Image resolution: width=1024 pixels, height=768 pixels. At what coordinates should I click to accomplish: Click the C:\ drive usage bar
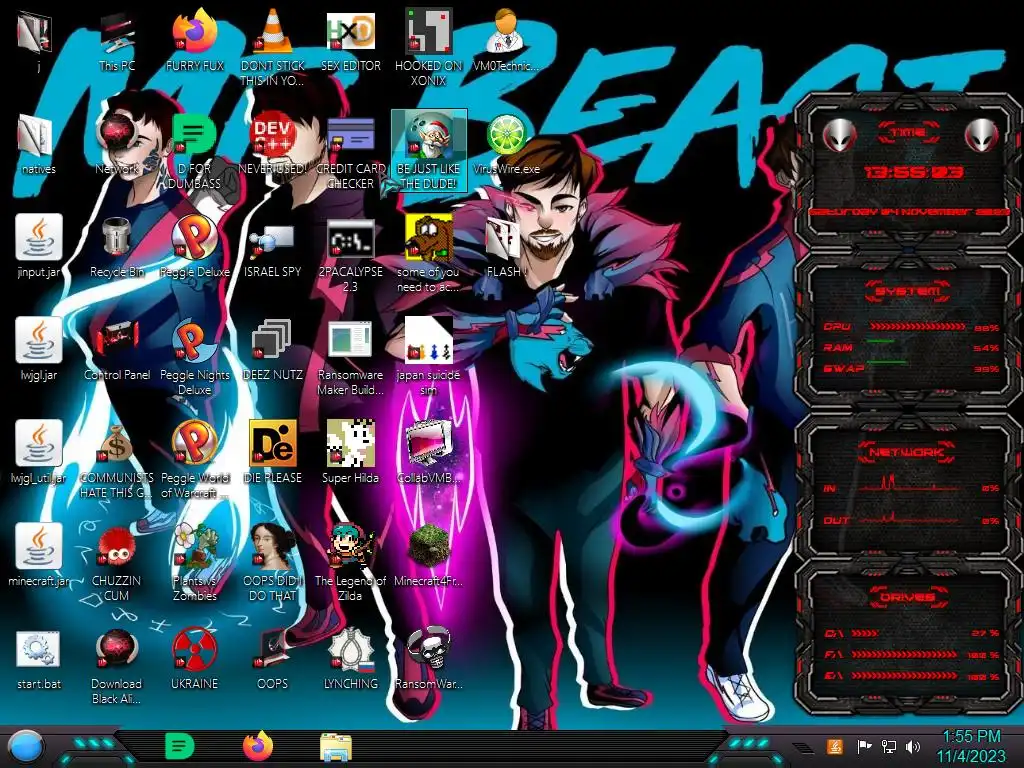pyautogui.click(x=865, y=633)
